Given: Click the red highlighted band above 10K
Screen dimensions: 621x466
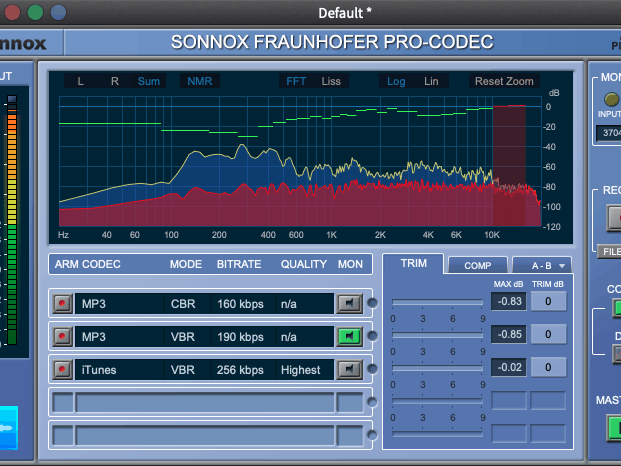Looking at the screenshot, I should click(509, 165).
